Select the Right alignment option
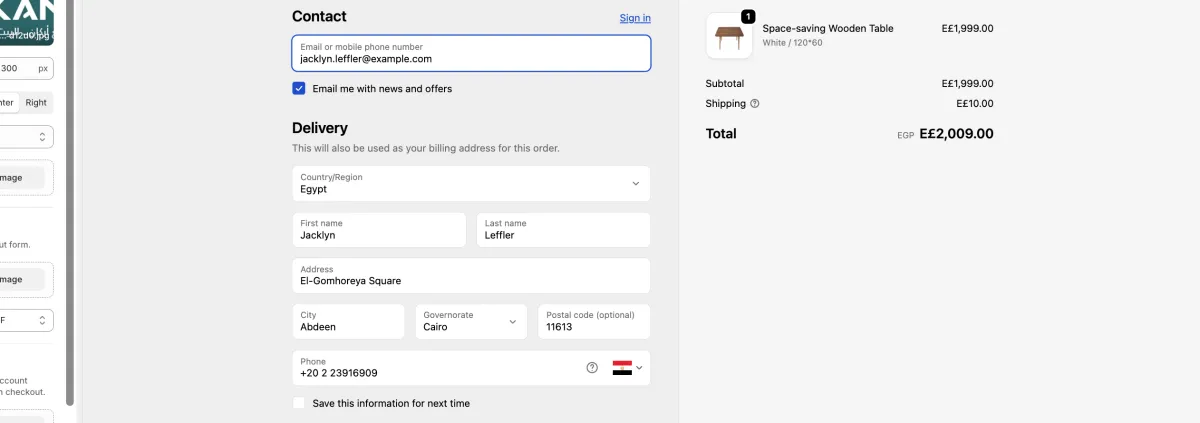The width and height of the screenshot is (1200, 423). pyautogui.click(x=36, y=103)
